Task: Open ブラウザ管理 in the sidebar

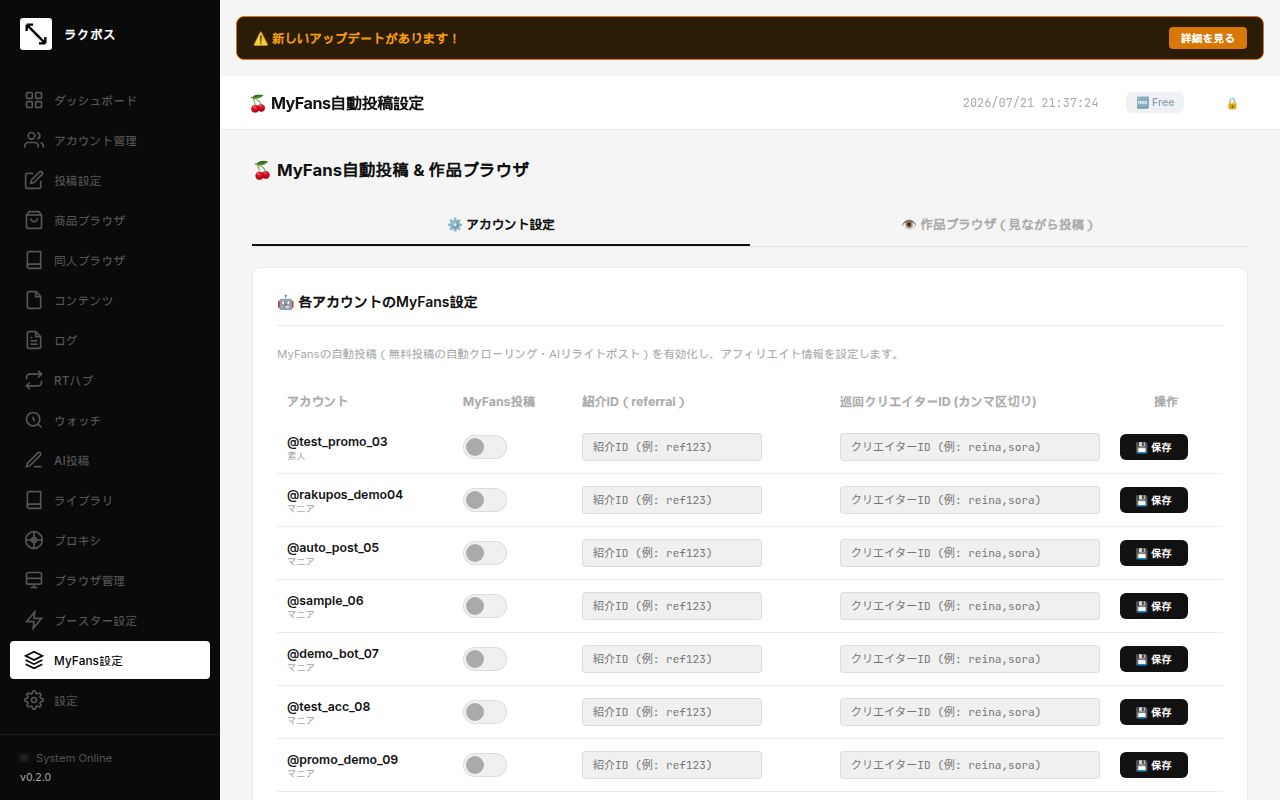Action: (110, 580)
